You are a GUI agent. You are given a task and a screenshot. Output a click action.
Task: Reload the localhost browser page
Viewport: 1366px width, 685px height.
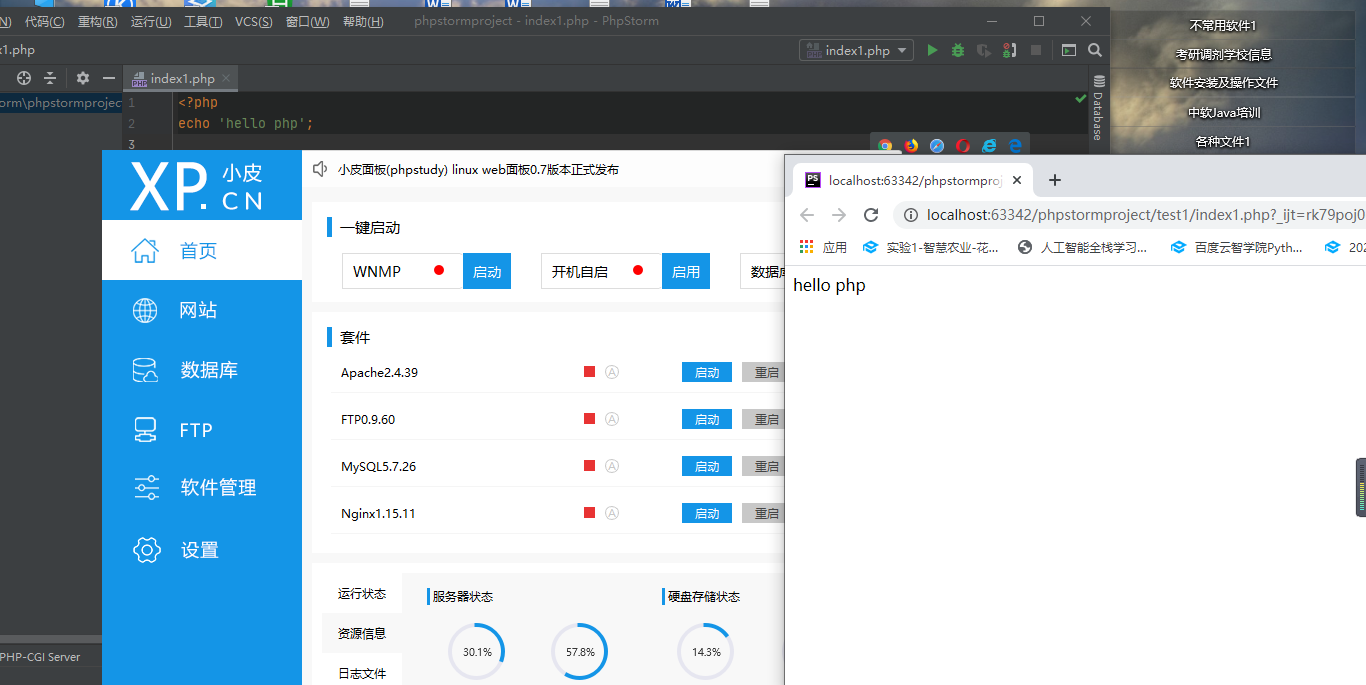coord(871,215)
